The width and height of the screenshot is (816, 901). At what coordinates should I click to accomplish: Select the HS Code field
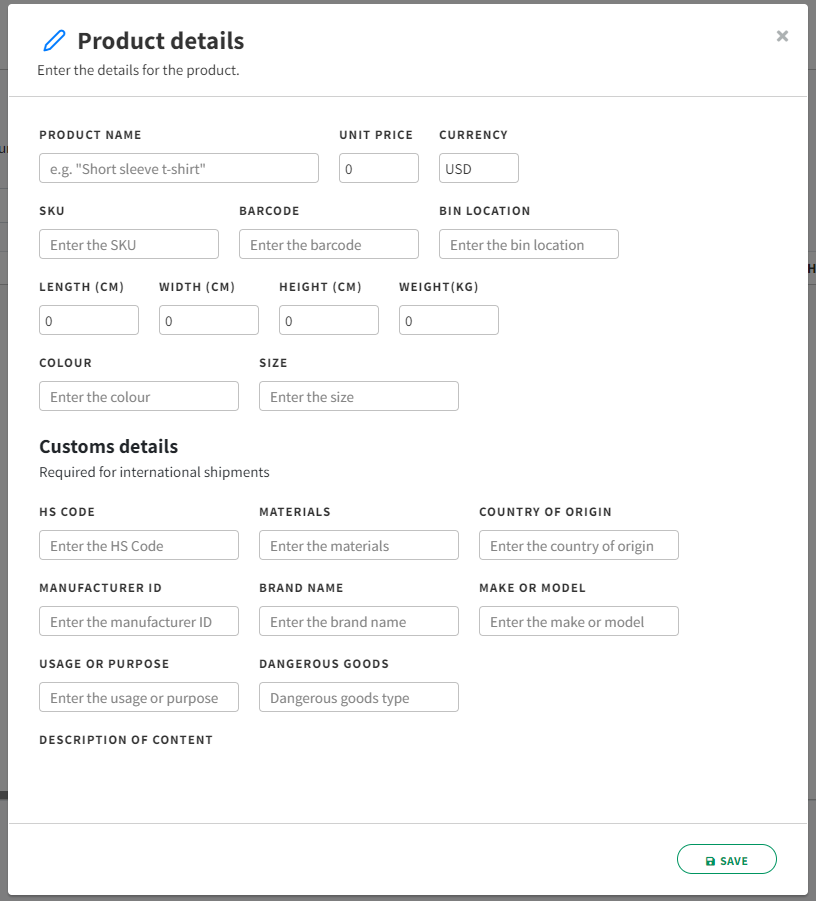pos(139,545)
